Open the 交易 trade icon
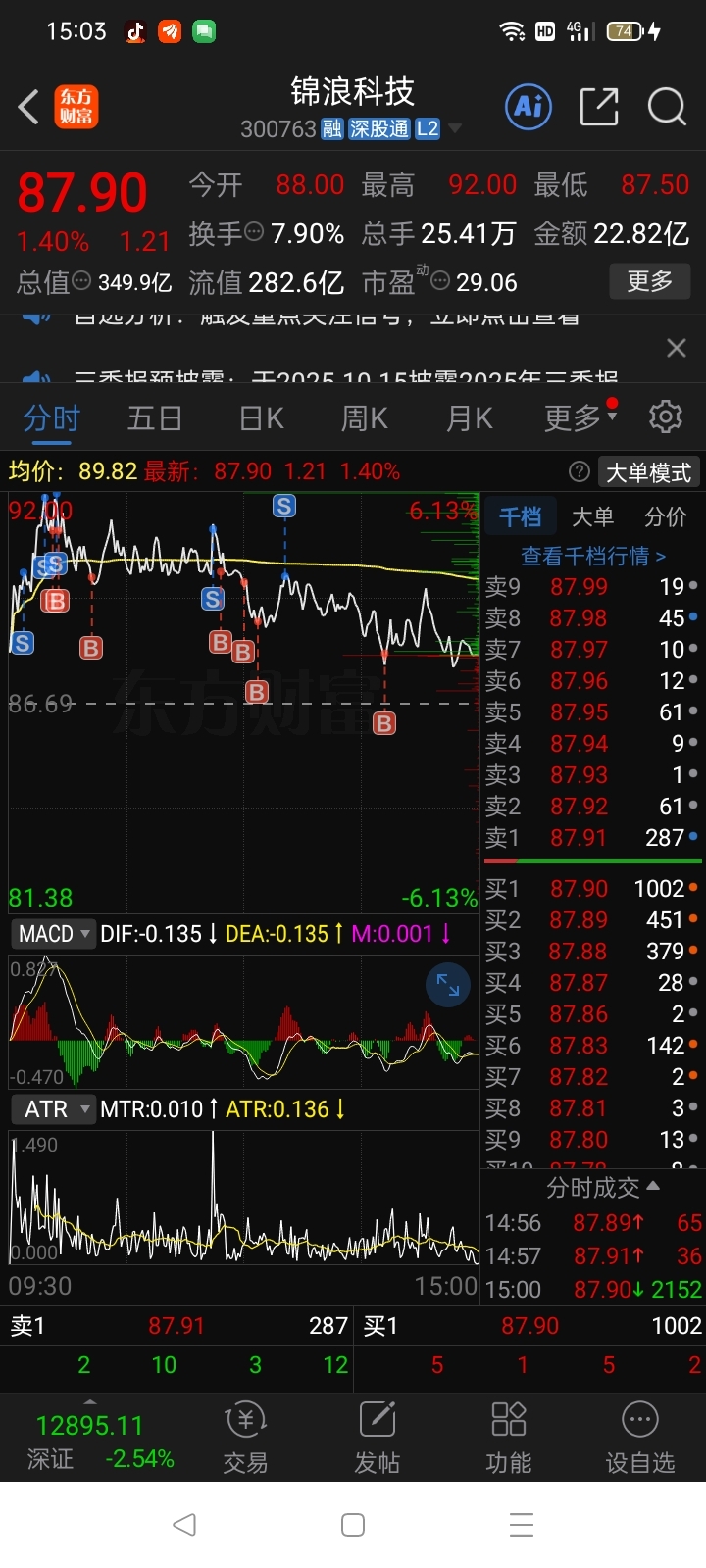 pos(245,1438)
